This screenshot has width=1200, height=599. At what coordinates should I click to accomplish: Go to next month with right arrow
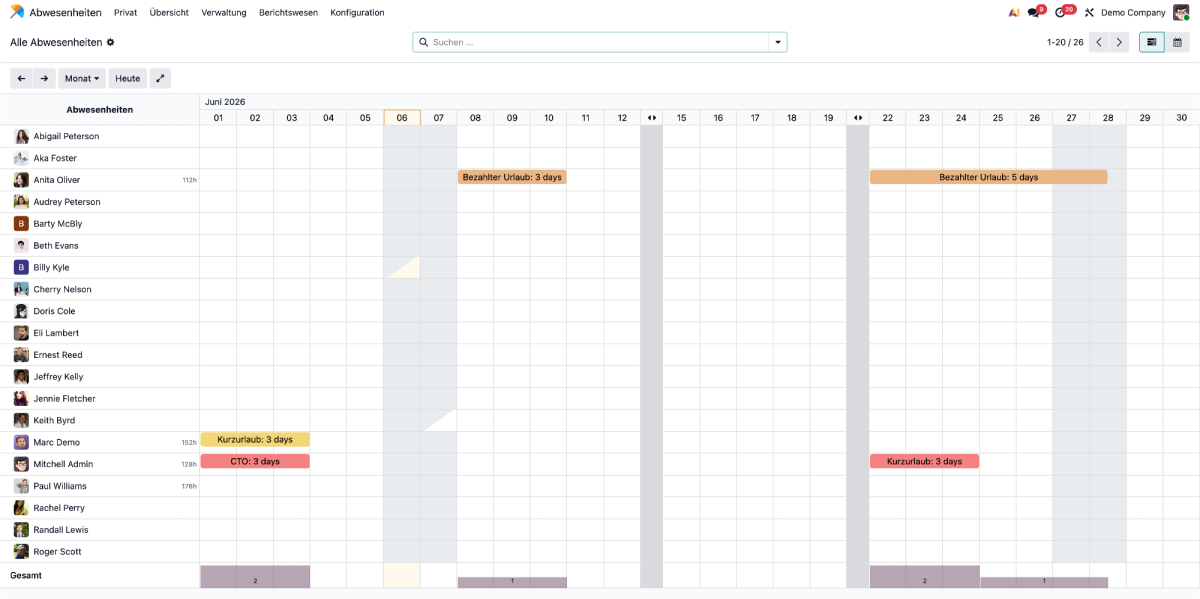pos(44,78)
